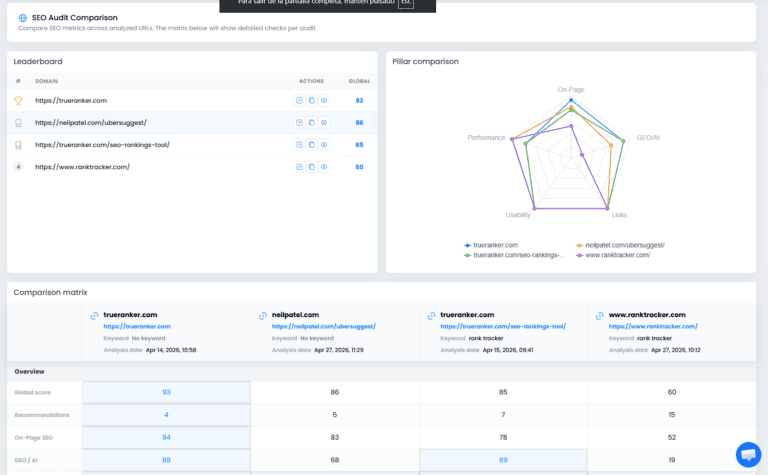Click the copy icon in https://trueranker.com leaderboard row

pos(312,100)
